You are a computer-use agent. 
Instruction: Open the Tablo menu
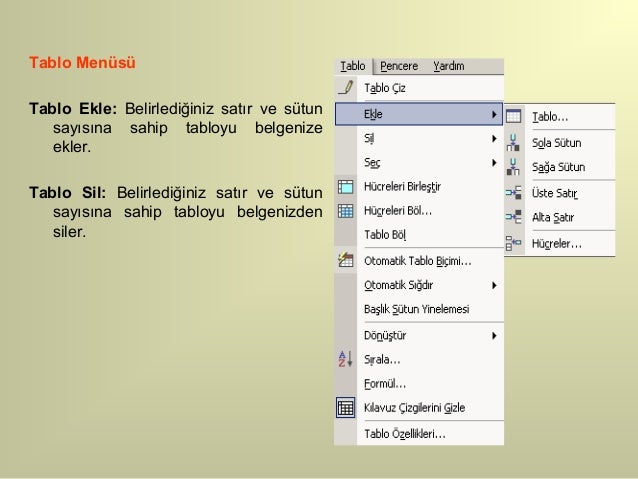tap(353, 66)
